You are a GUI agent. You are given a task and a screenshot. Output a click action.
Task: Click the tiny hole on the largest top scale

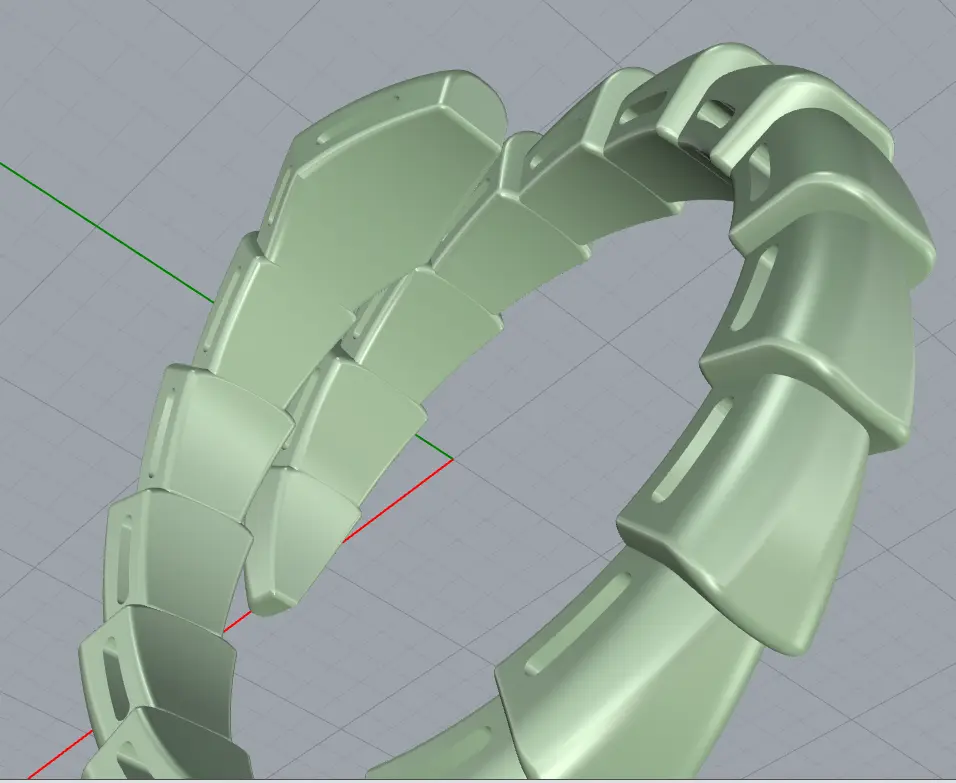(399, 98)
